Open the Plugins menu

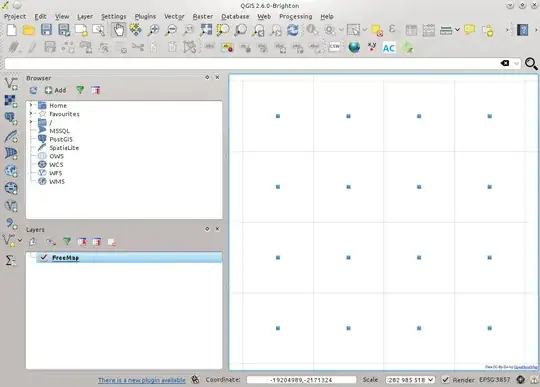145,16
